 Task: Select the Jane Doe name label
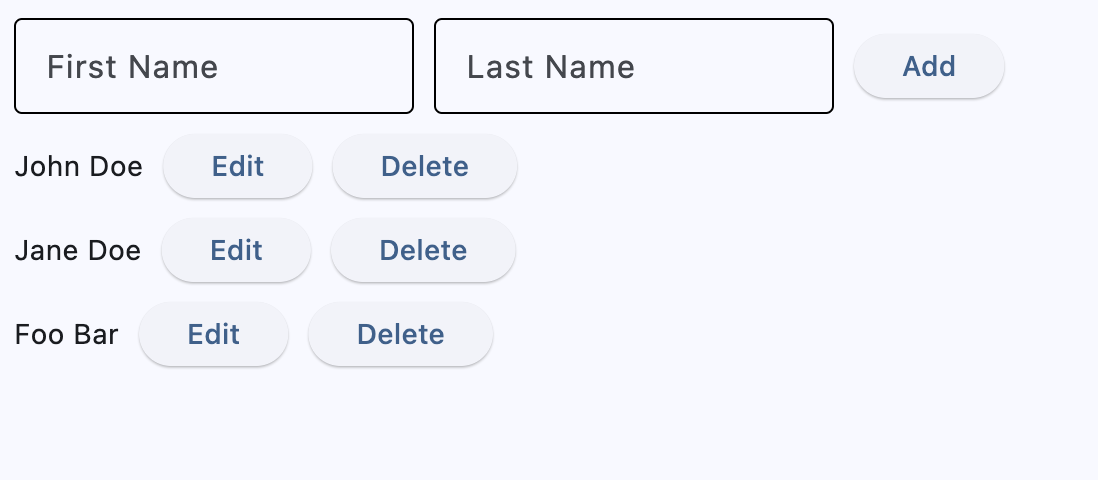click(x=78, y=250)
